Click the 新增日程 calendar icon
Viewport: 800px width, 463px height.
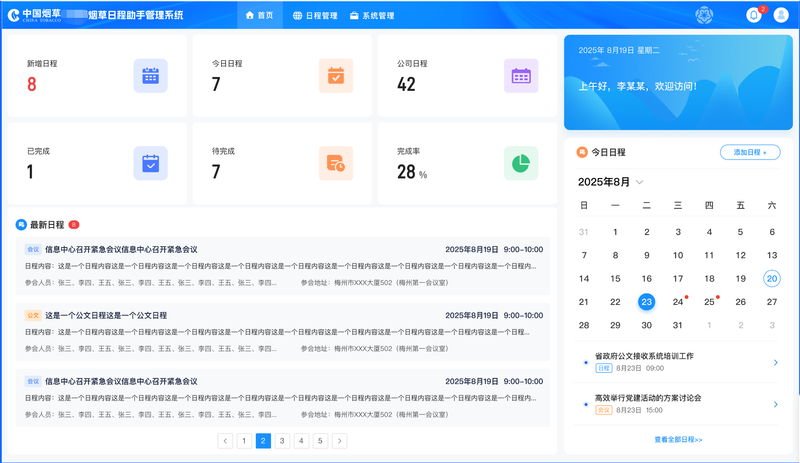pyautogui.click(x=150, y=76)
